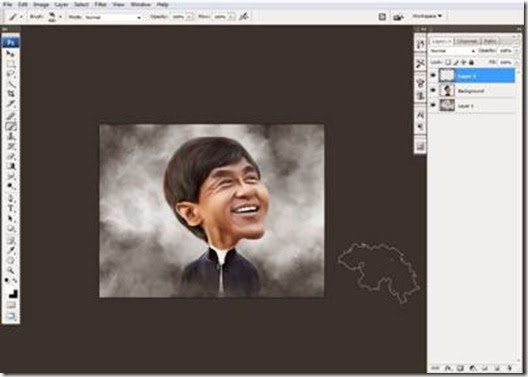
Task: Click the topmost icon in collapsed panel dock
Action: click(x=420, y=44)
